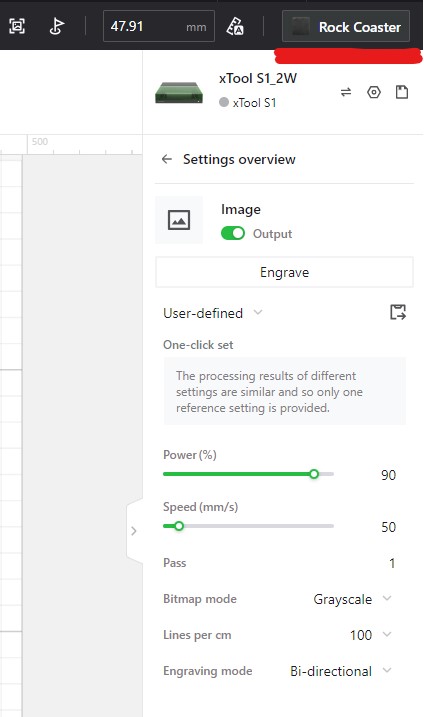Click the 47.91 mm distance field

point(159,26)
